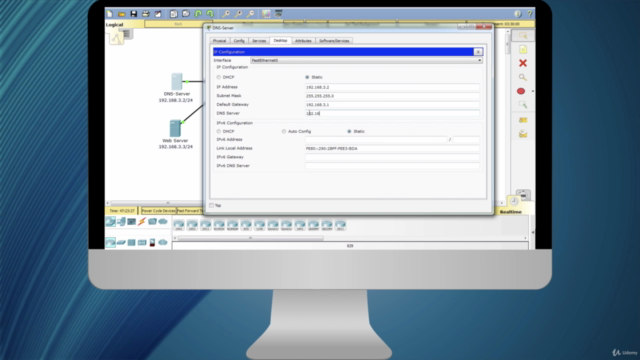Click the Add Simple PDU envelope icon
640x360 pixels.
pos(523,120)
